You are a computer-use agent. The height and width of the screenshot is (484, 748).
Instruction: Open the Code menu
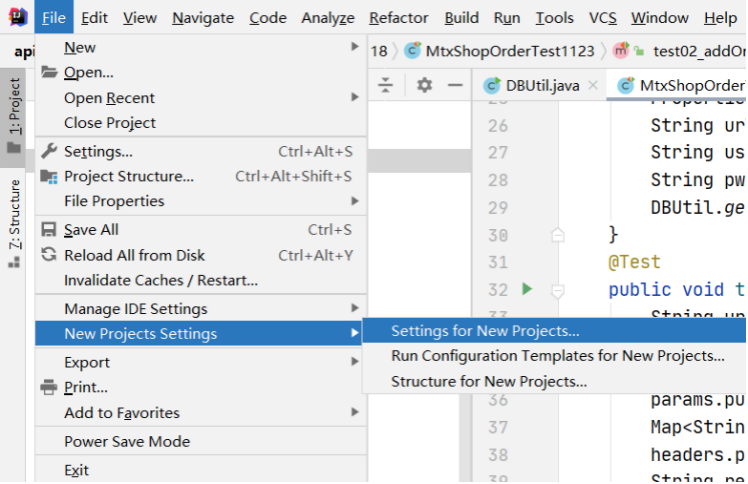pos(268,17)
